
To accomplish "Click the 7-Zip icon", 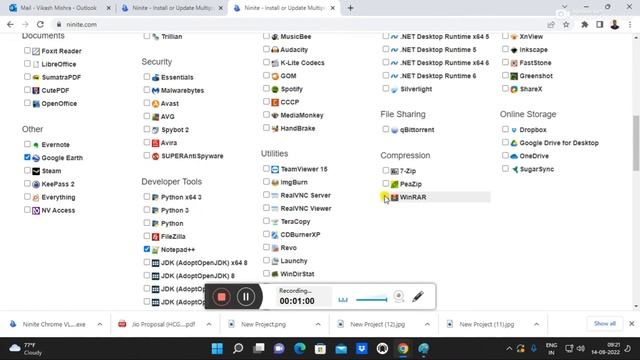I will coord(394,171).
